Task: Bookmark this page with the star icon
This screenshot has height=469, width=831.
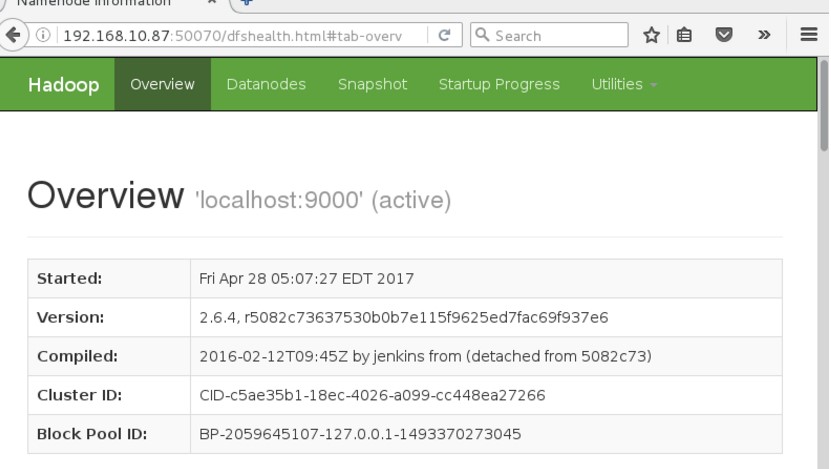Action: 651,35
